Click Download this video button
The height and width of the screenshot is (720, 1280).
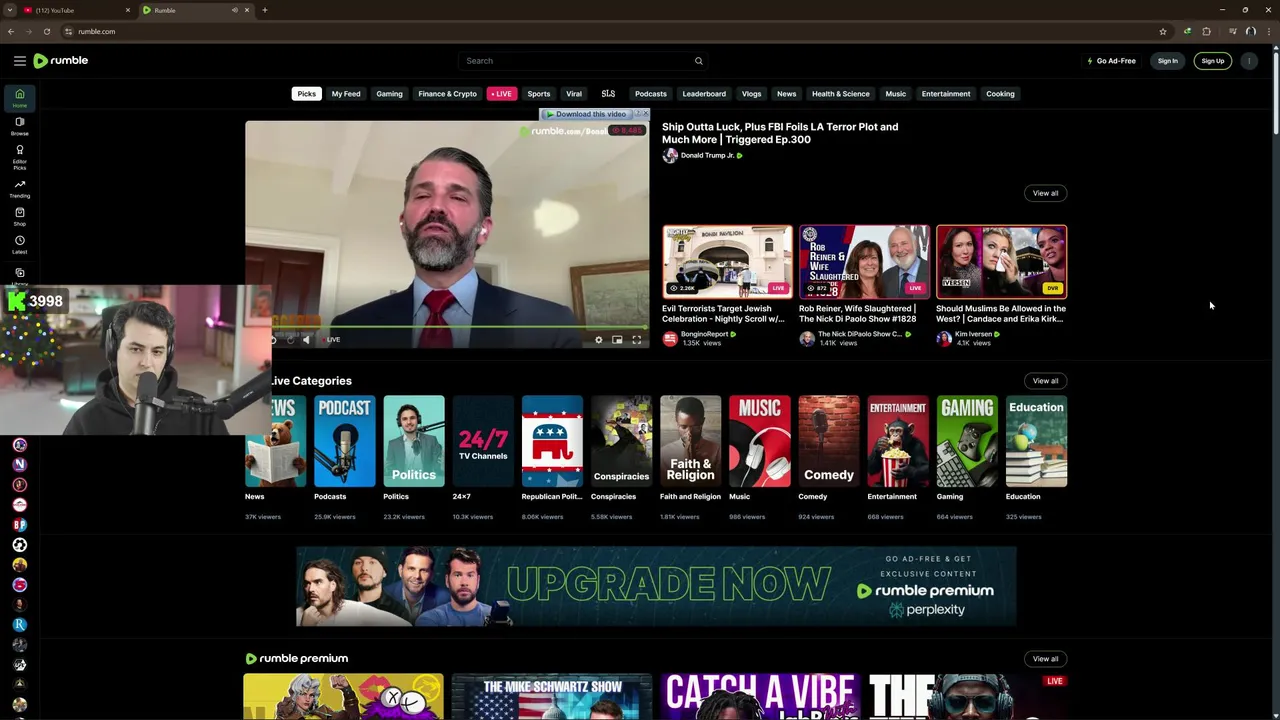(x=586, y=114)
